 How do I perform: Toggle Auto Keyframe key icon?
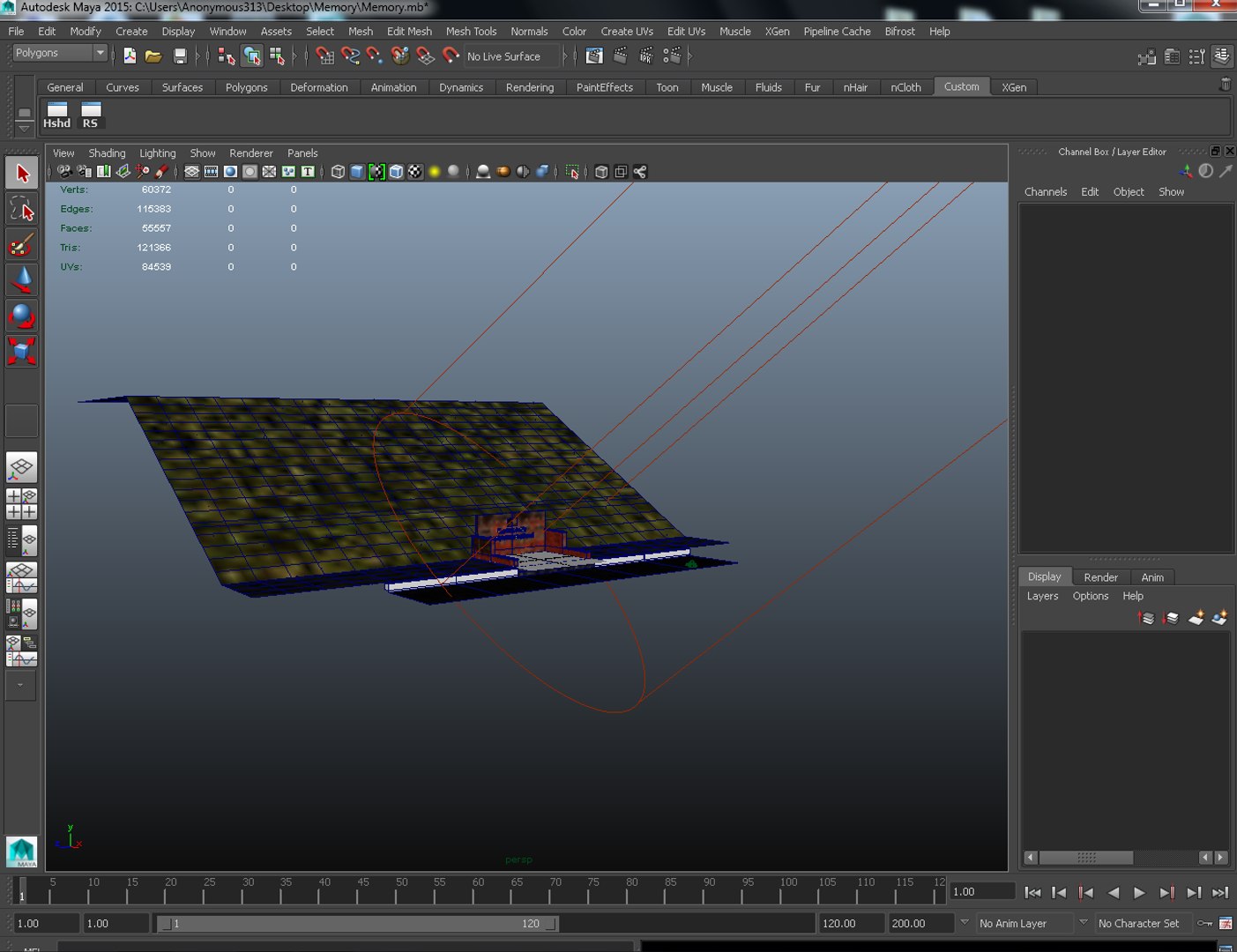1204,923
